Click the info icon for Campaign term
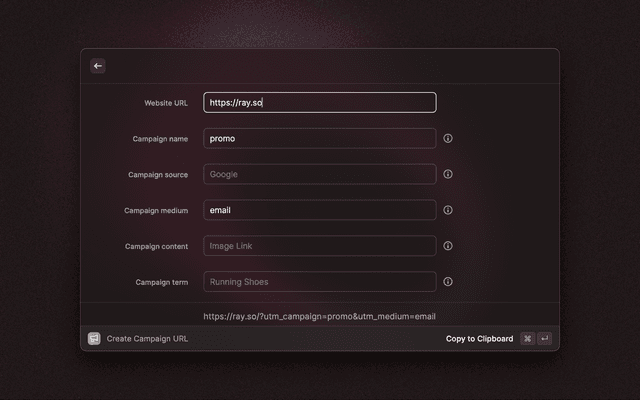The image size is (640, 400). pyautogui.click(x=448, y=282)
